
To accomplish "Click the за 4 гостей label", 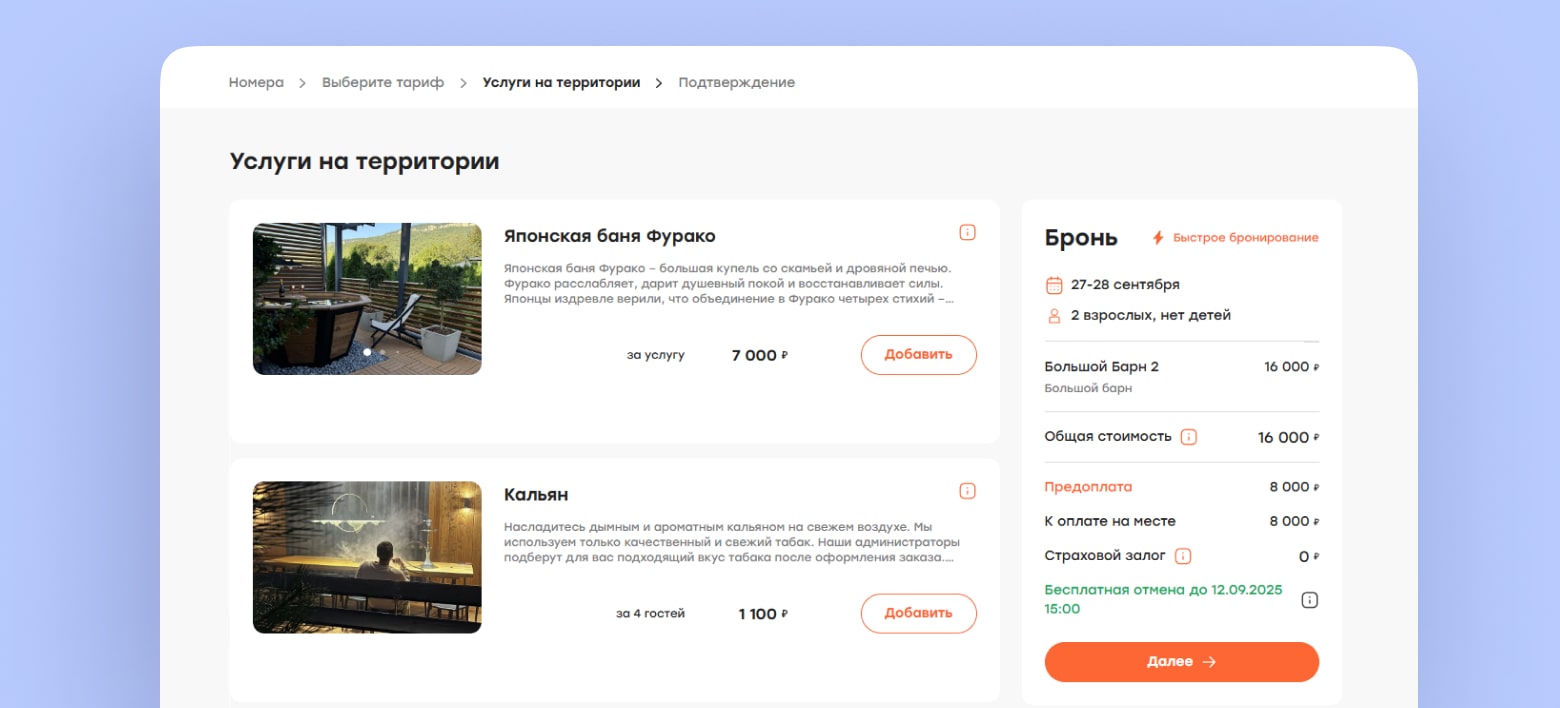I will pos(651,614).
